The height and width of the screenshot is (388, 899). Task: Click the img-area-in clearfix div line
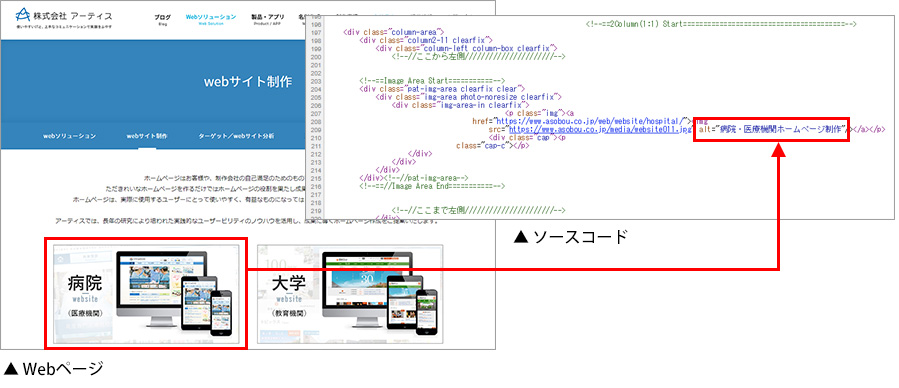tap(460, 105)
